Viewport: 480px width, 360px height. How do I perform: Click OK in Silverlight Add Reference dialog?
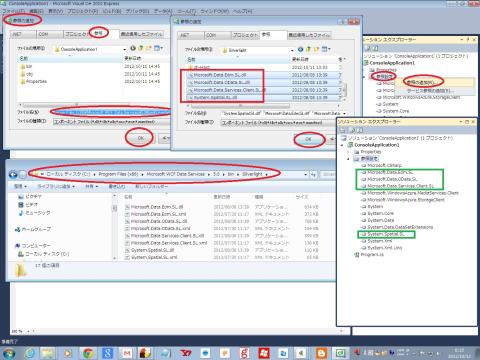pos(308,139)
